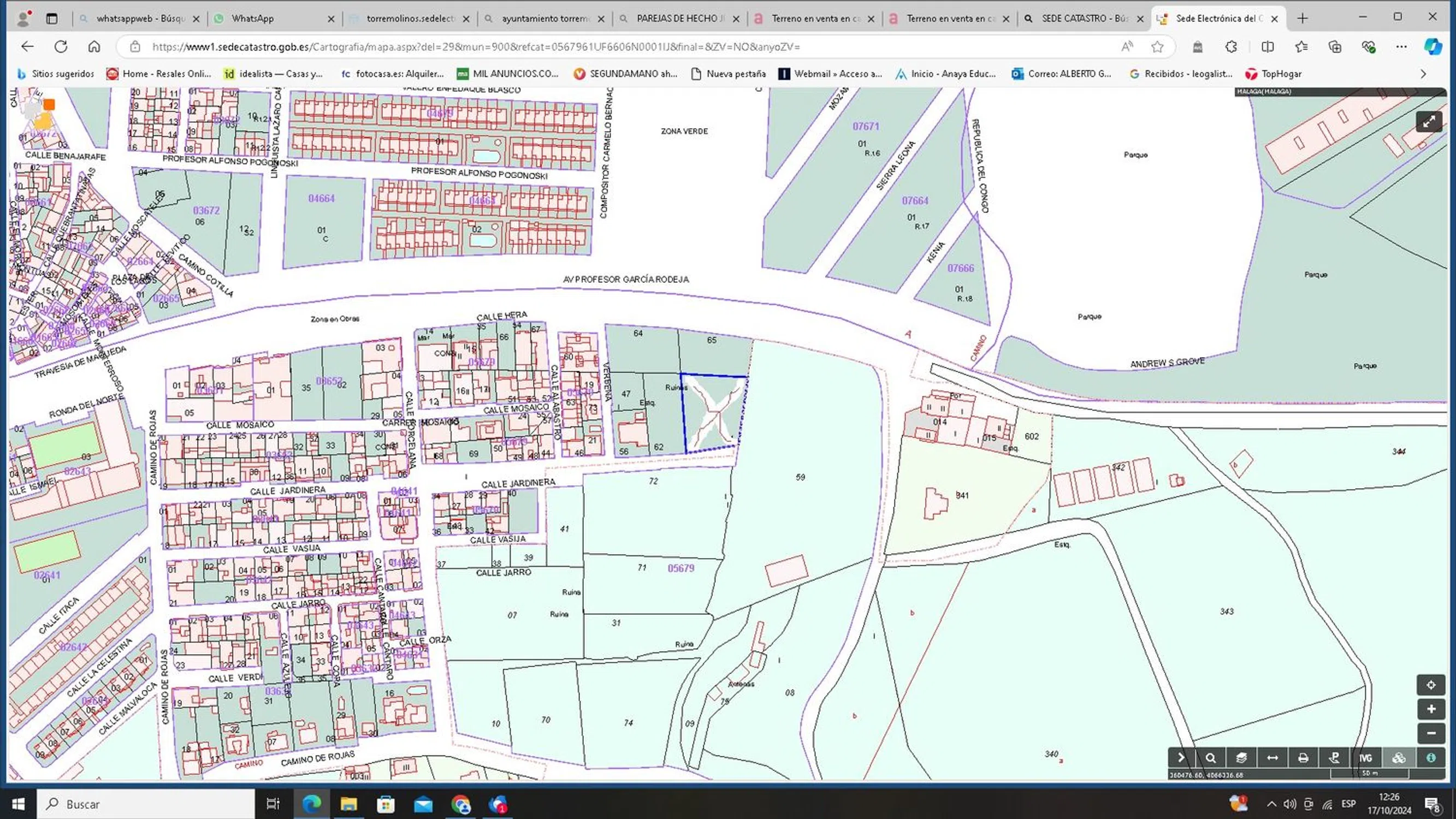1456x819 pixels.
Task: Open the map layers stack tool
Action: coord(1241,758)
